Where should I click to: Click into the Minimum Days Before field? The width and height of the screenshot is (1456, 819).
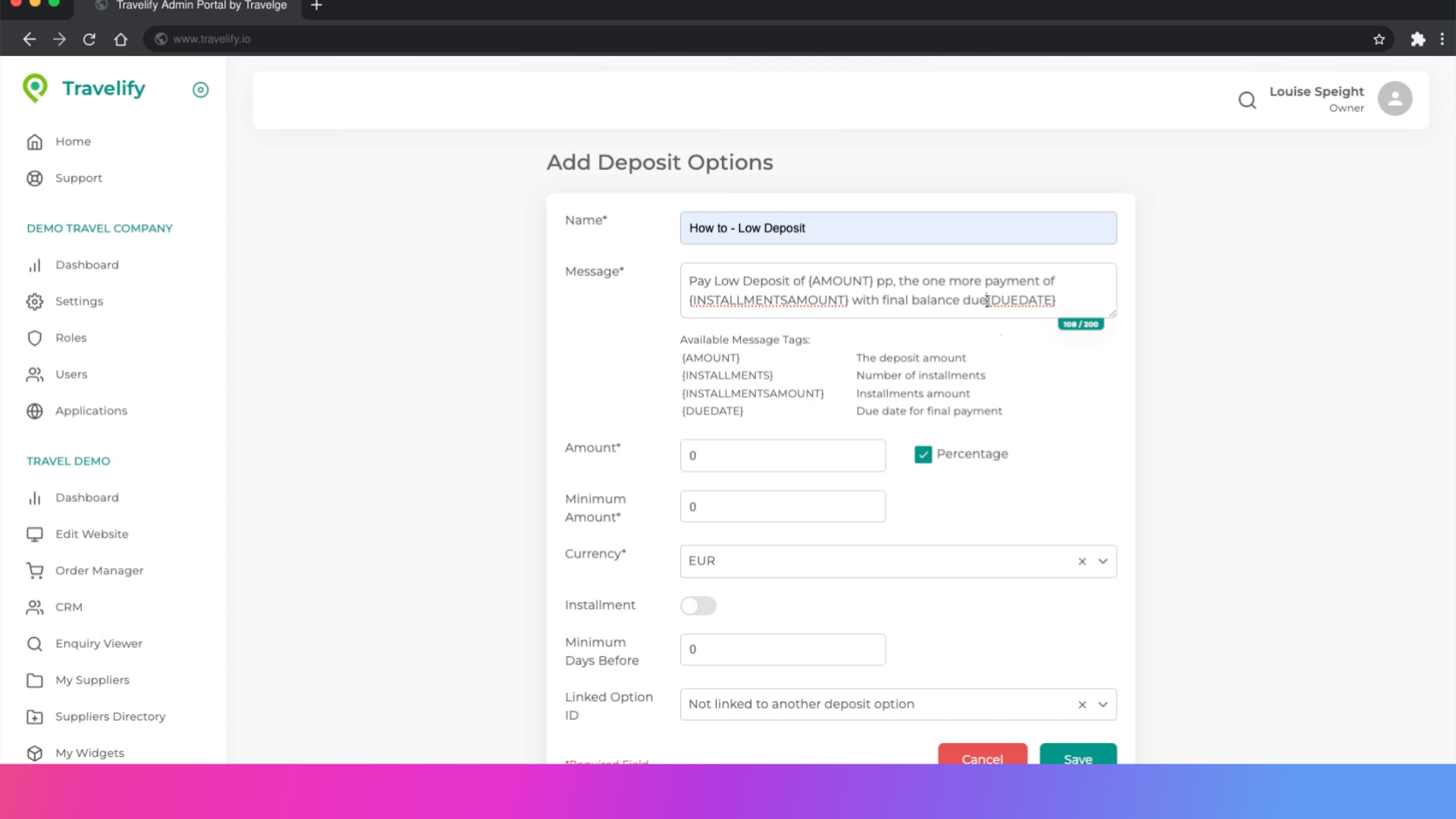(x=782, y=650)
